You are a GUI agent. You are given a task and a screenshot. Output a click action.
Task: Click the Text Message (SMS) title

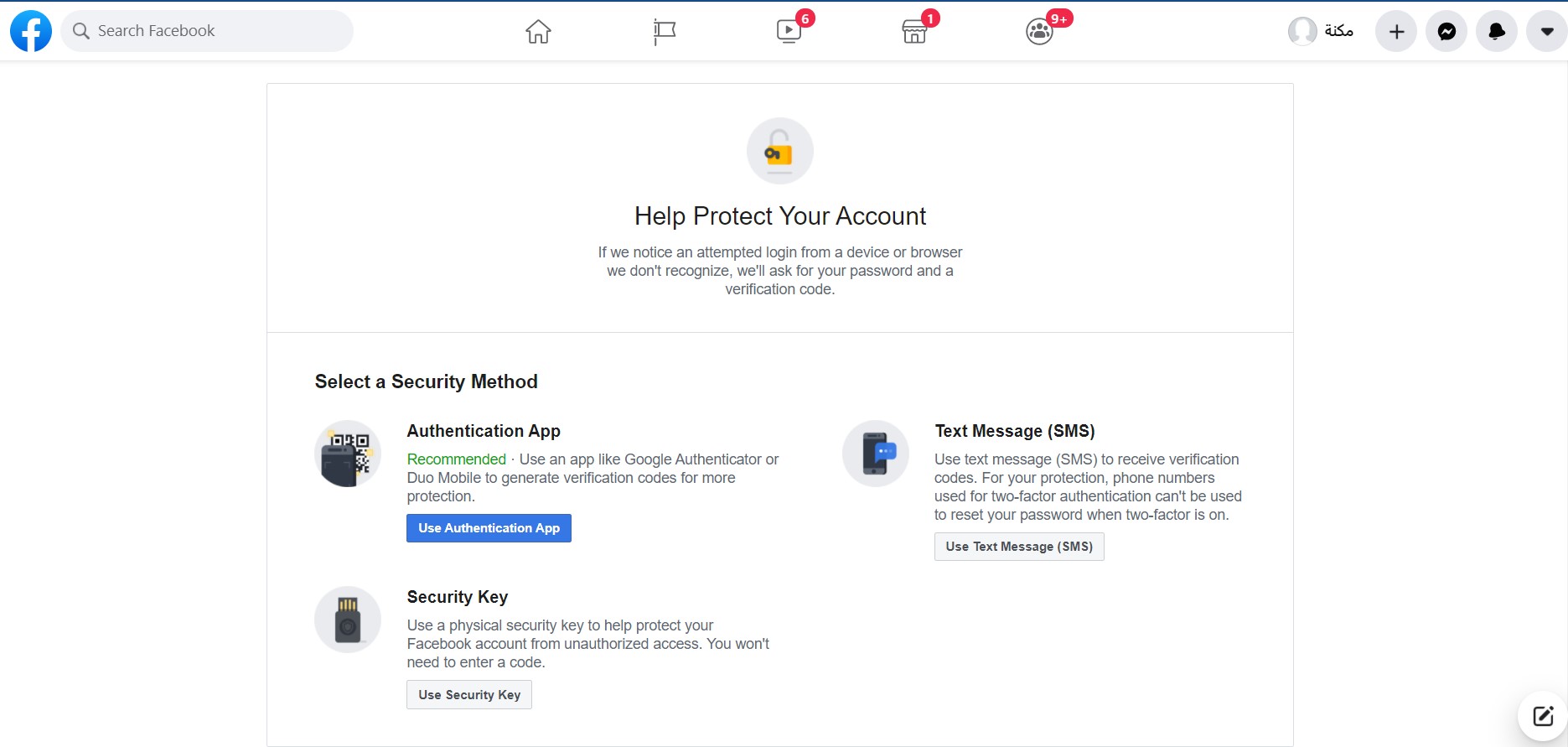tap(1015, 431)
